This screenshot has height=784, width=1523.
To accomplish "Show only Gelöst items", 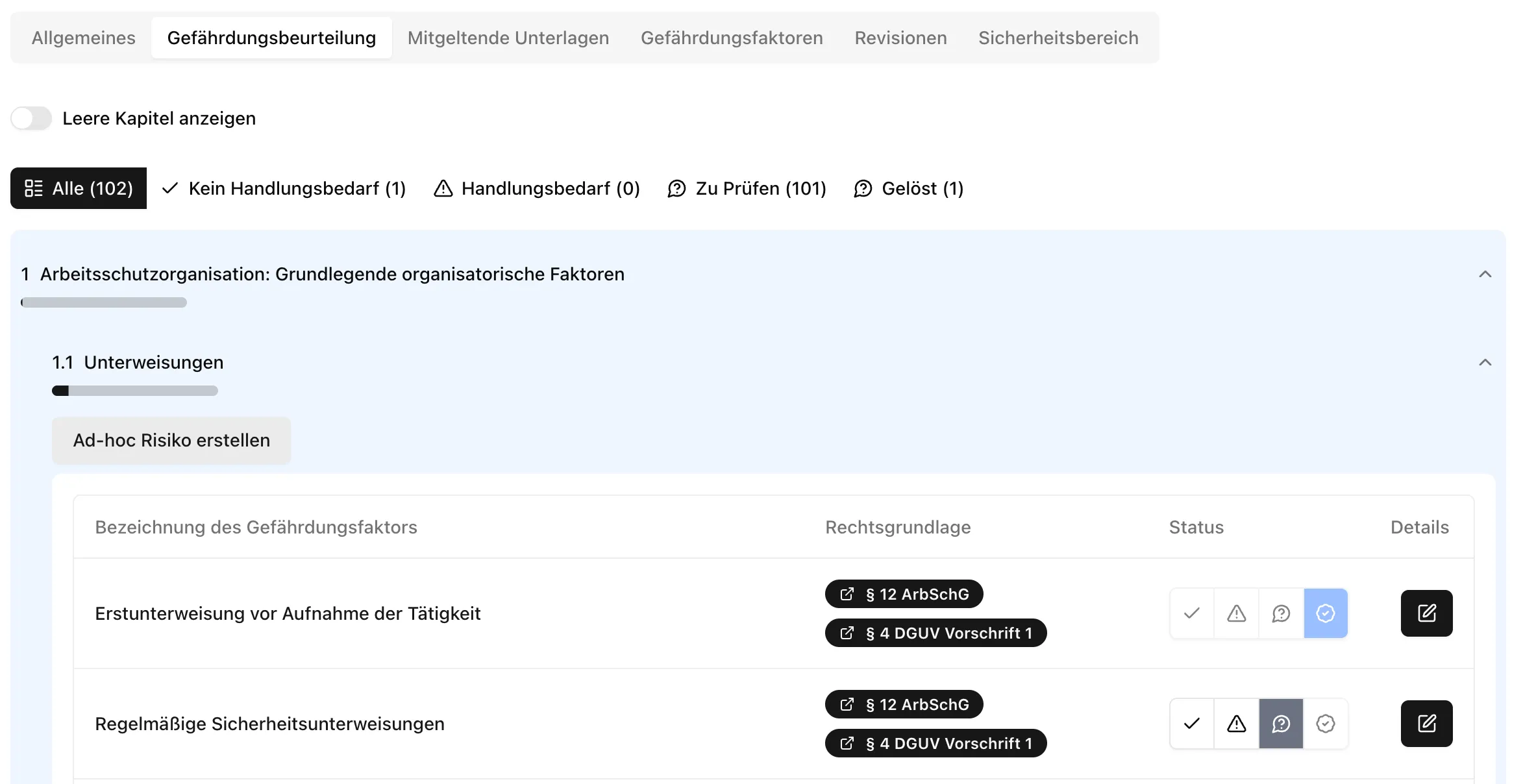I will pyautogui.click(x=908, y=188).
